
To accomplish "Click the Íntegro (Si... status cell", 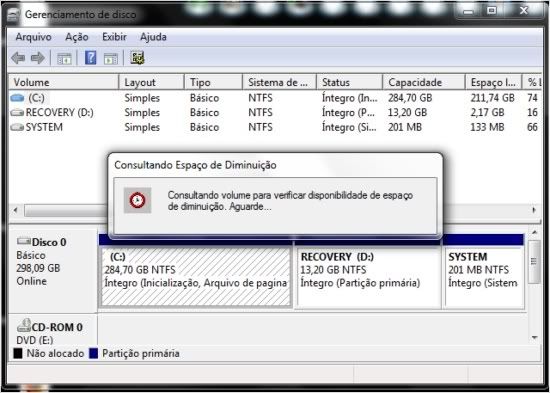I will [349, 127].
